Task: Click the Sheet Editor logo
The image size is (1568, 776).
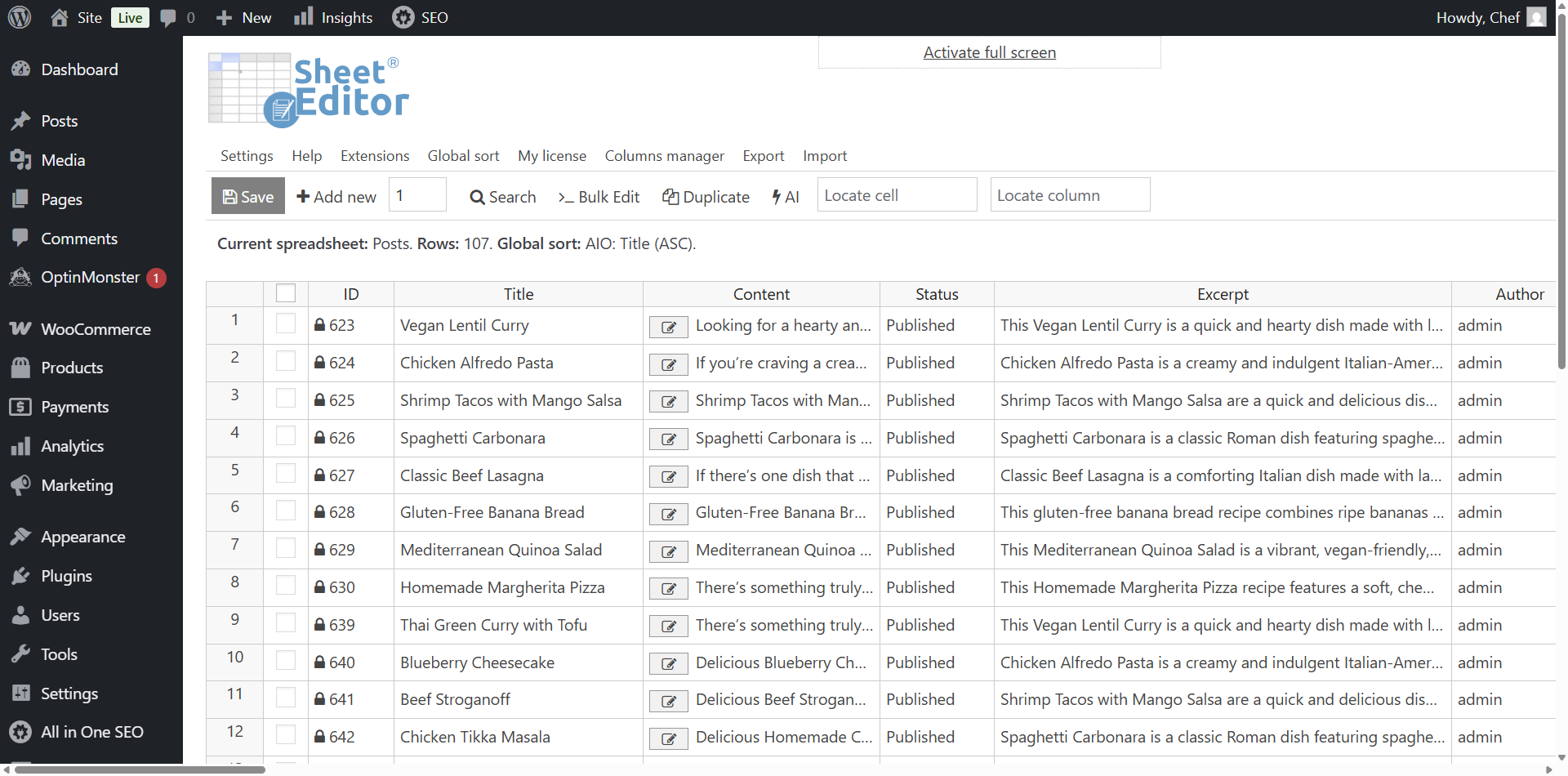Action: [309, 90]
